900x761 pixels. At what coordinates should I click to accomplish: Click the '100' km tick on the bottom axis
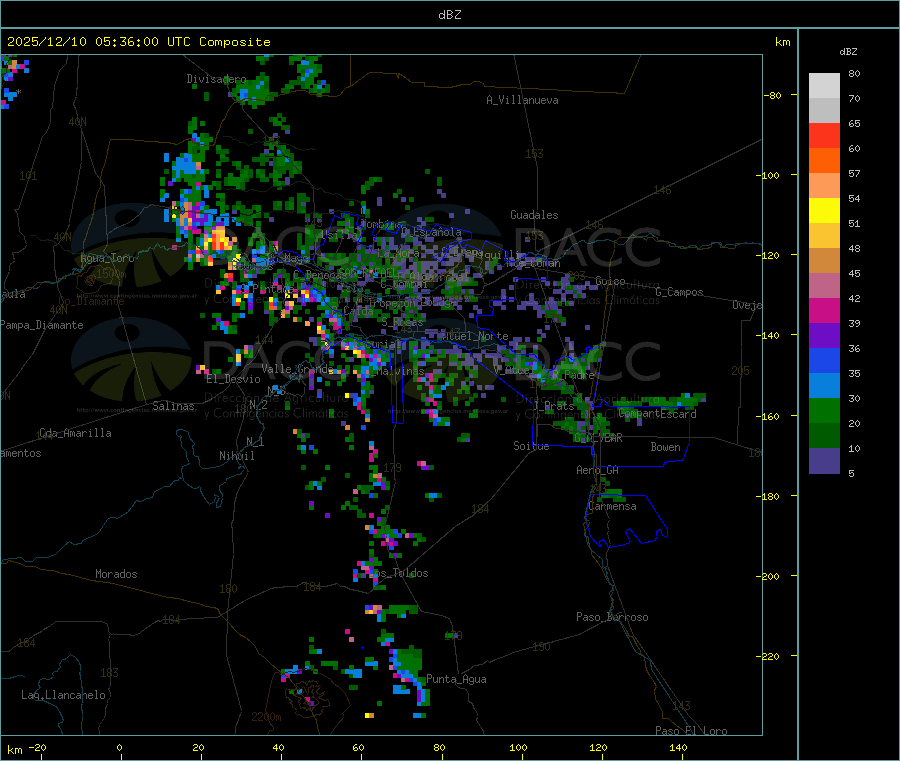pyautogui.click(x=518, y=747)
